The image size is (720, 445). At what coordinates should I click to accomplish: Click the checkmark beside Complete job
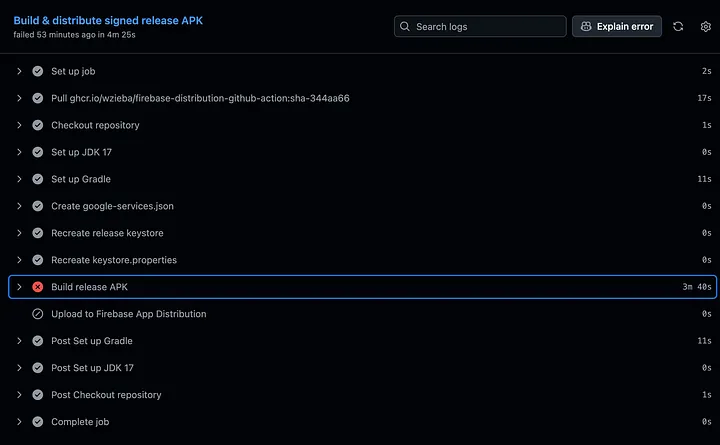38,422
